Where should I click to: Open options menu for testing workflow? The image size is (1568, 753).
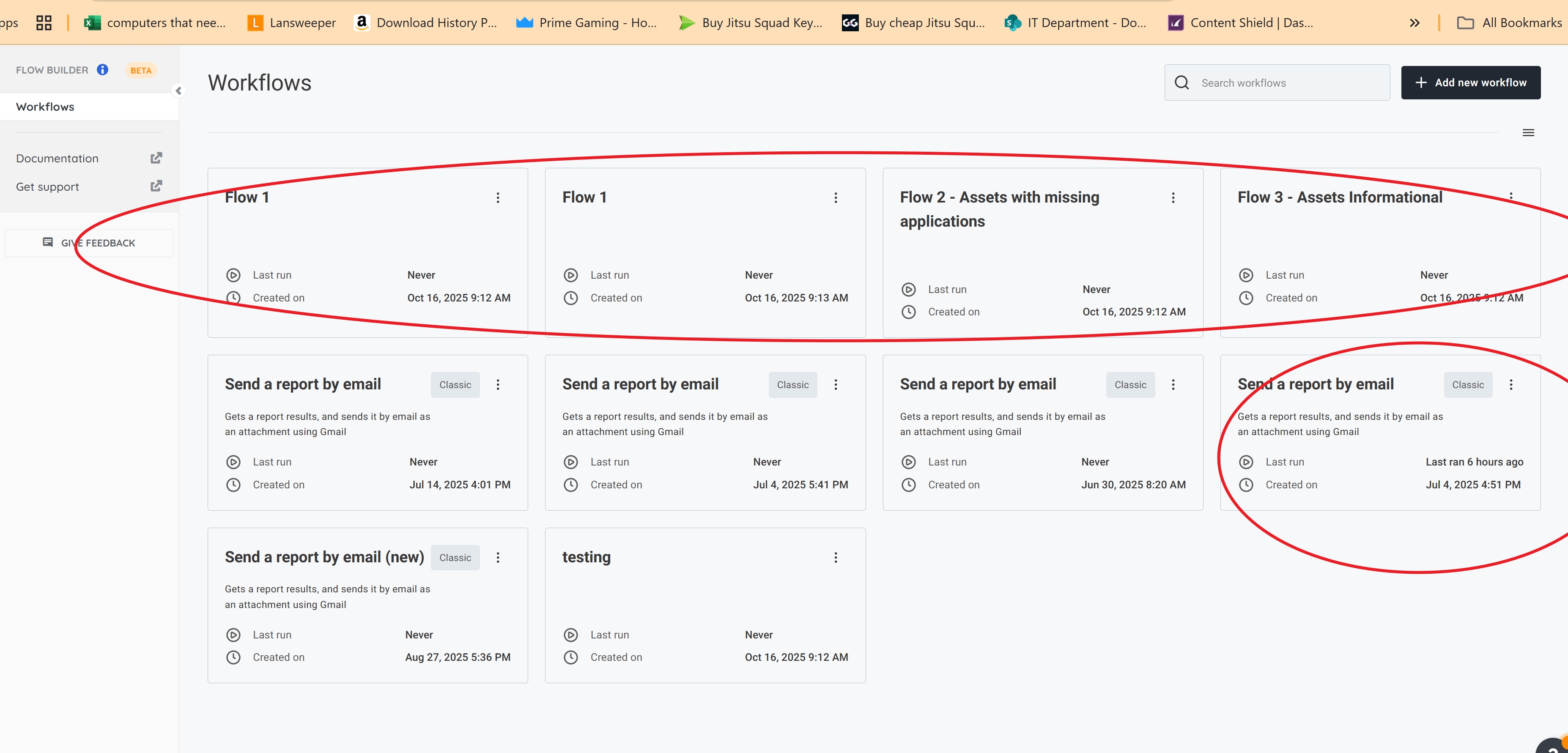[x=835, y=558]
